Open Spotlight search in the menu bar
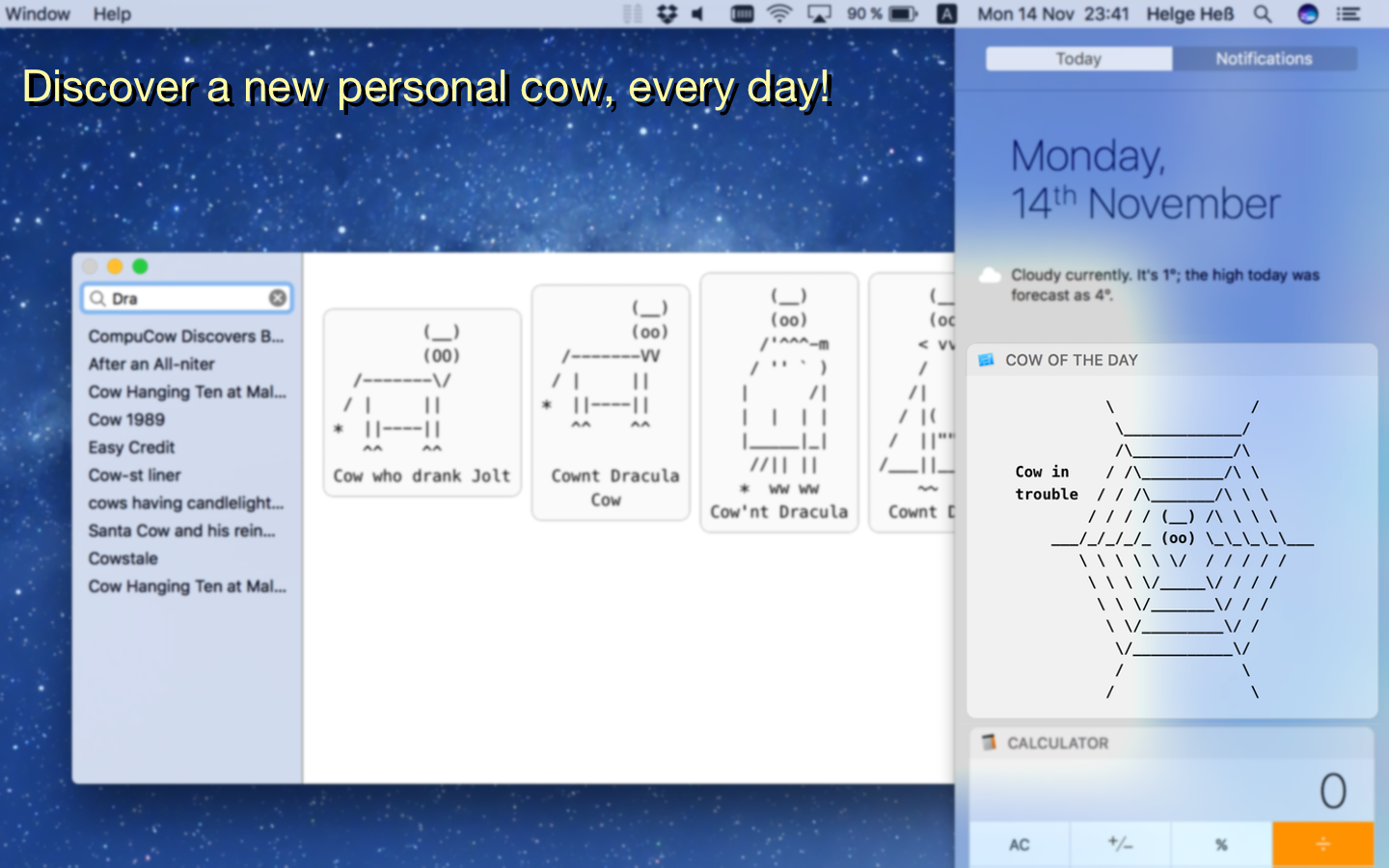The image size is (1389, 868). point(1263,14)
